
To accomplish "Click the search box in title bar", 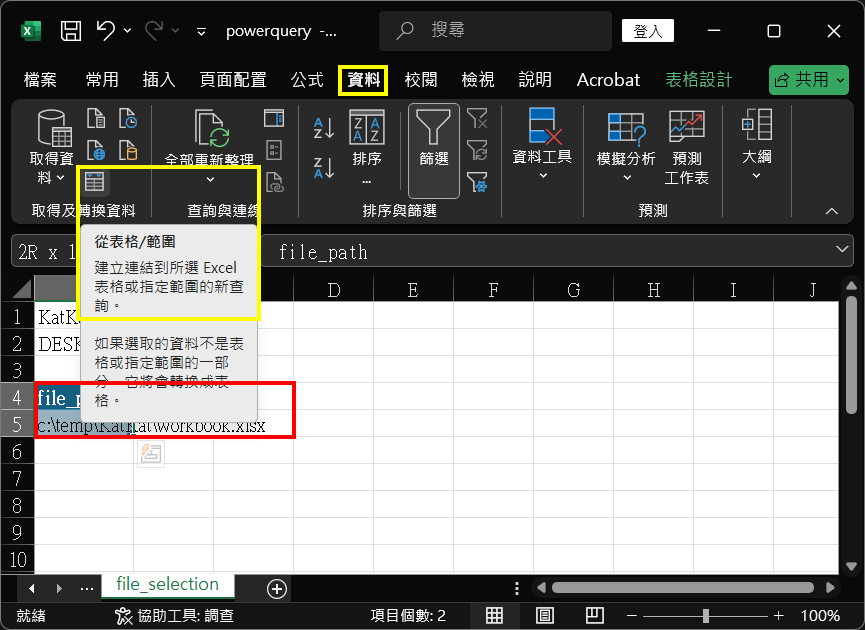I will tap(500, 31).
